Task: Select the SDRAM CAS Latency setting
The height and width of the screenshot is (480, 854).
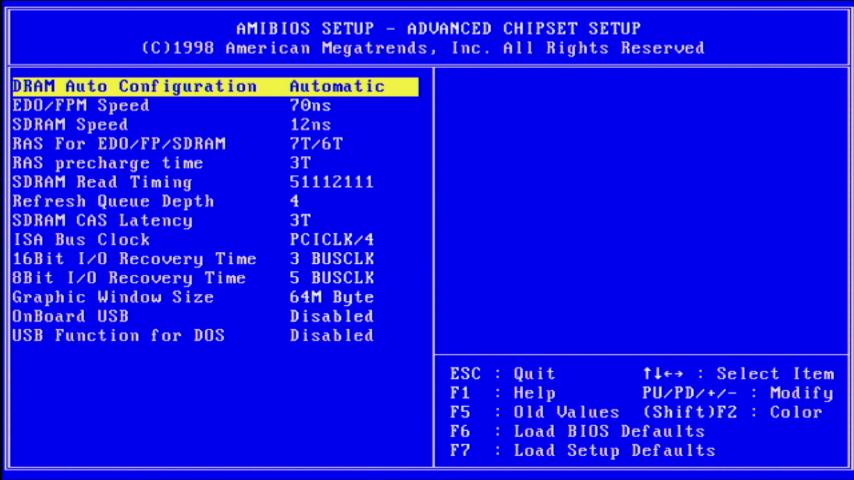Action: click(102, 220)
